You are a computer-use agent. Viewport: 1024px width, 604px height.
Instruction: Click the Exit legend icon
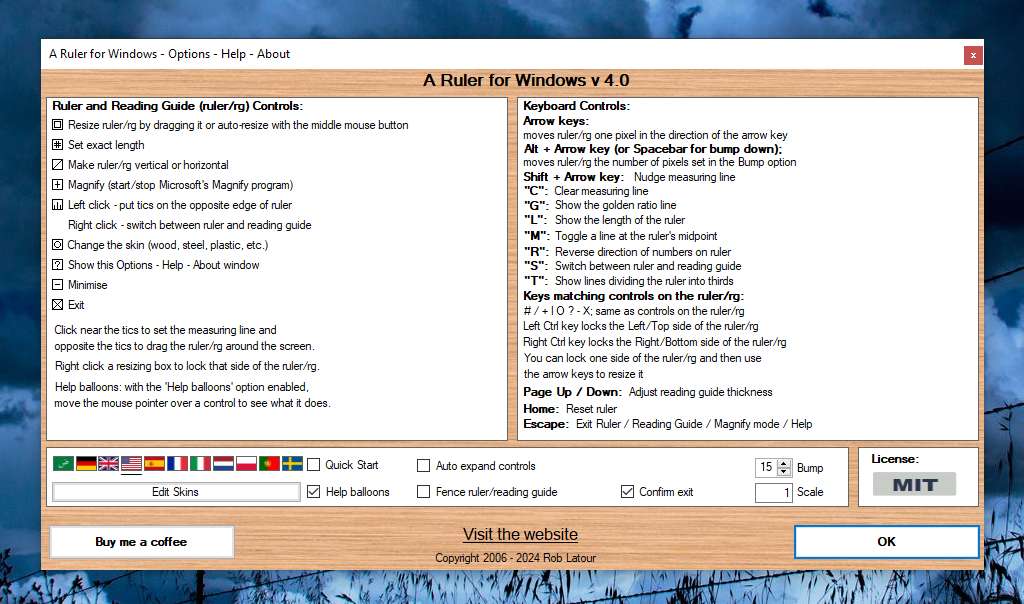point(57,305)
